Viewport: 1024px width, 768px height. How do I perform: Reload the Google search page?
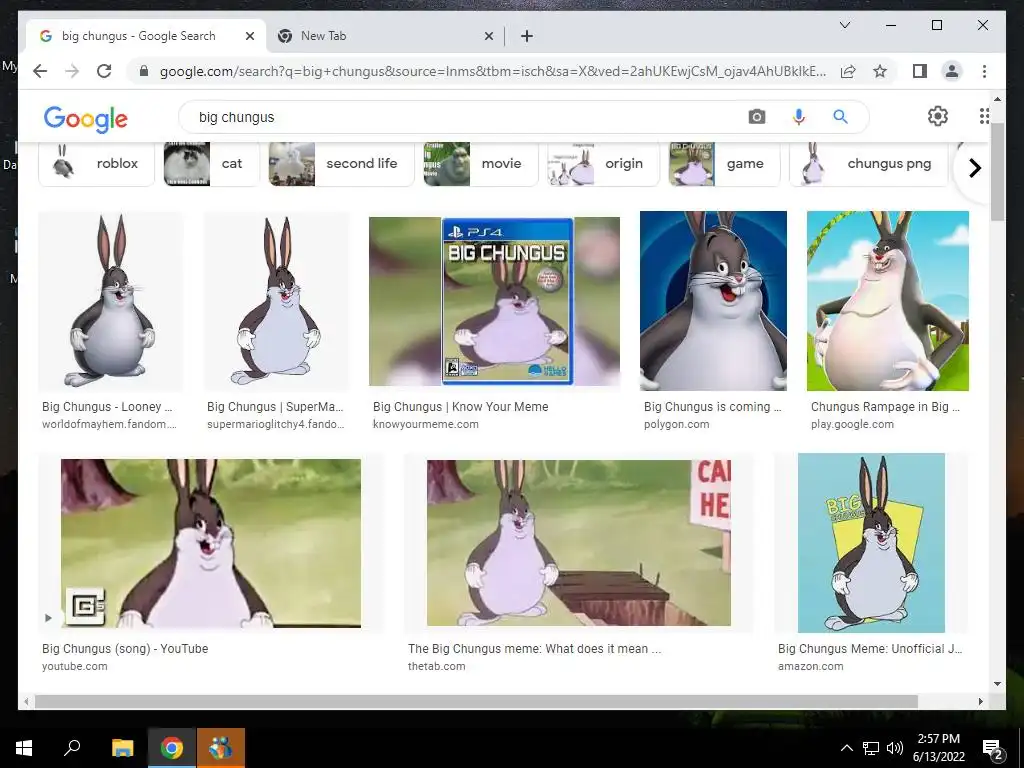104,71
